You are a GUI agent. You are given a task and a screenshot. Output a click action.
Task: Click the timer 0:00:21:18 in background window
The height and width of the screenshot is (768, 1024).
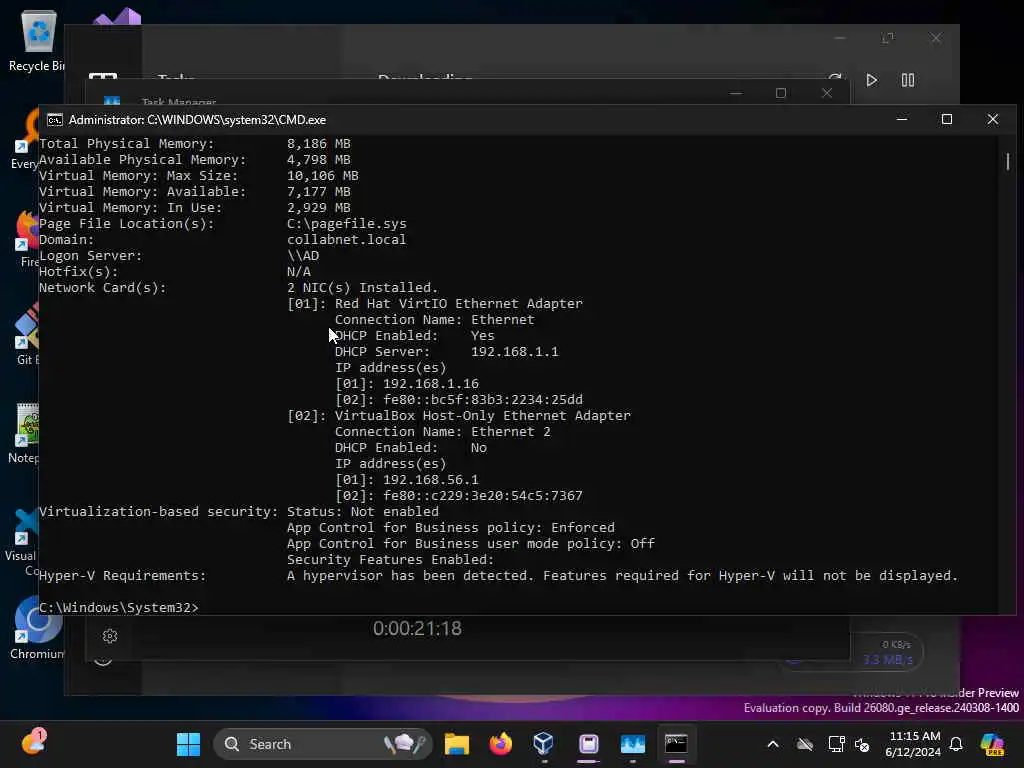click(417, 628)
